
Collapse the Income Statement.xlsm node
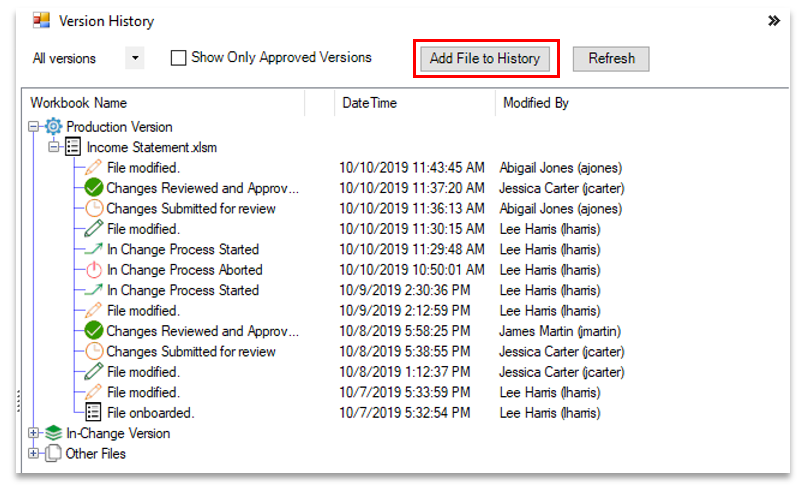[x=54, y=147]
